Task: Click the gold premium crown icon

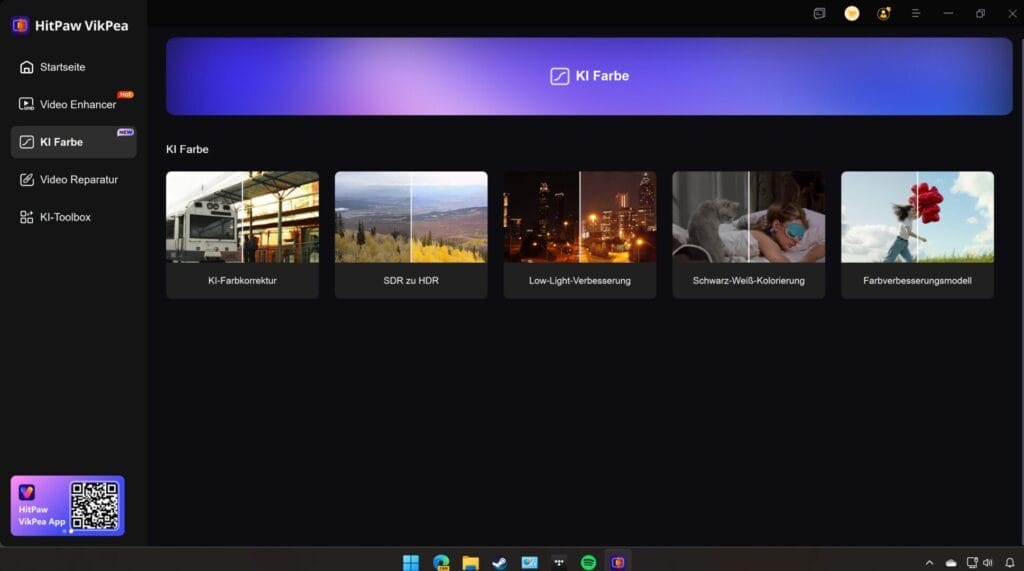Action: click(x=851, y=14)
